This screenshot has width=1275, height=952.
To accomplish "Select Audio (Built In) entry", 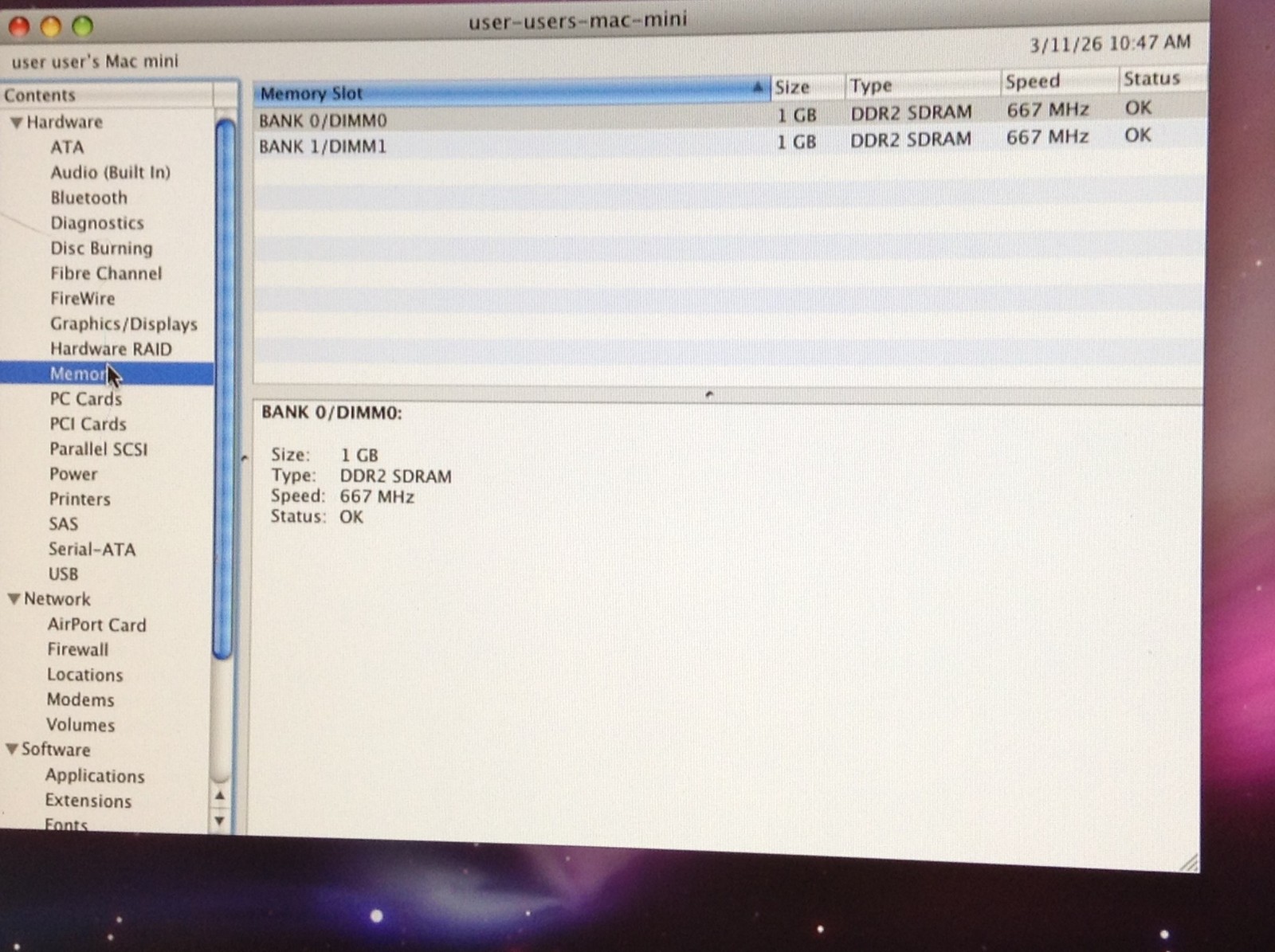I will point(110,173).
